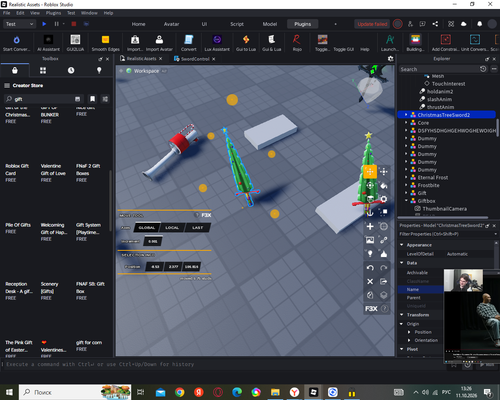The height and width of the screenshot is (400, 500).
Task: Select the F3X Mesh tool
Action: pyautogui.click(x=384, y=227)
